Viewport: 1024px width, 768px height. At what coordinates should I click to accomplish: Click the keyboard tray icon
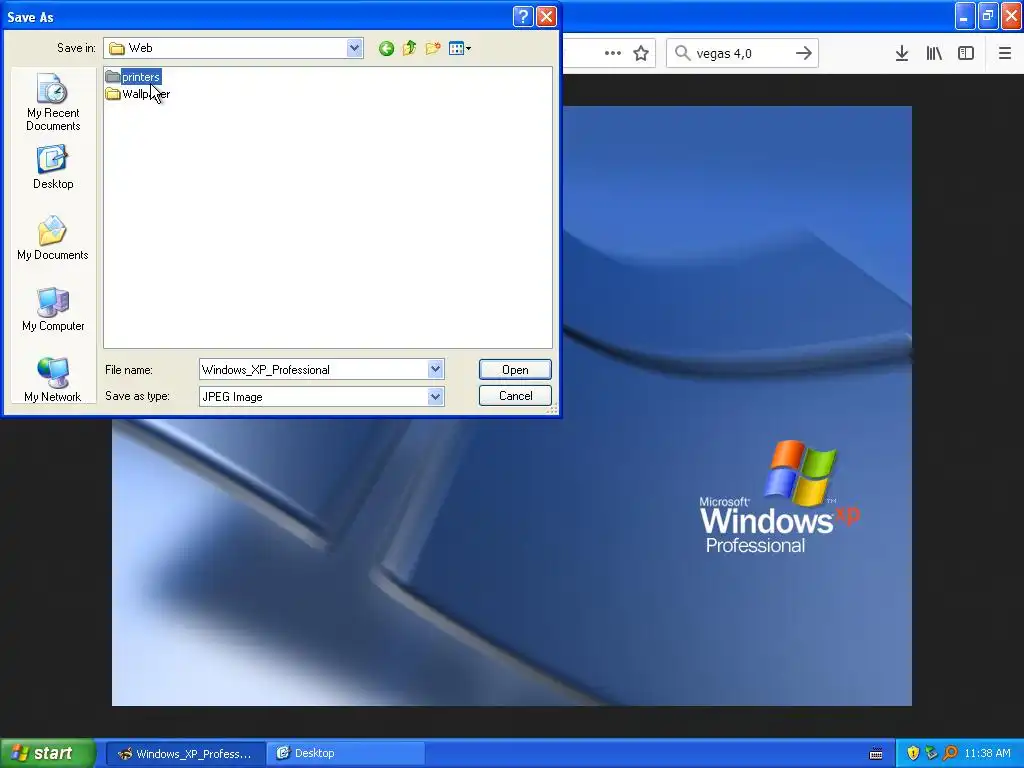(x=876, y=754)
